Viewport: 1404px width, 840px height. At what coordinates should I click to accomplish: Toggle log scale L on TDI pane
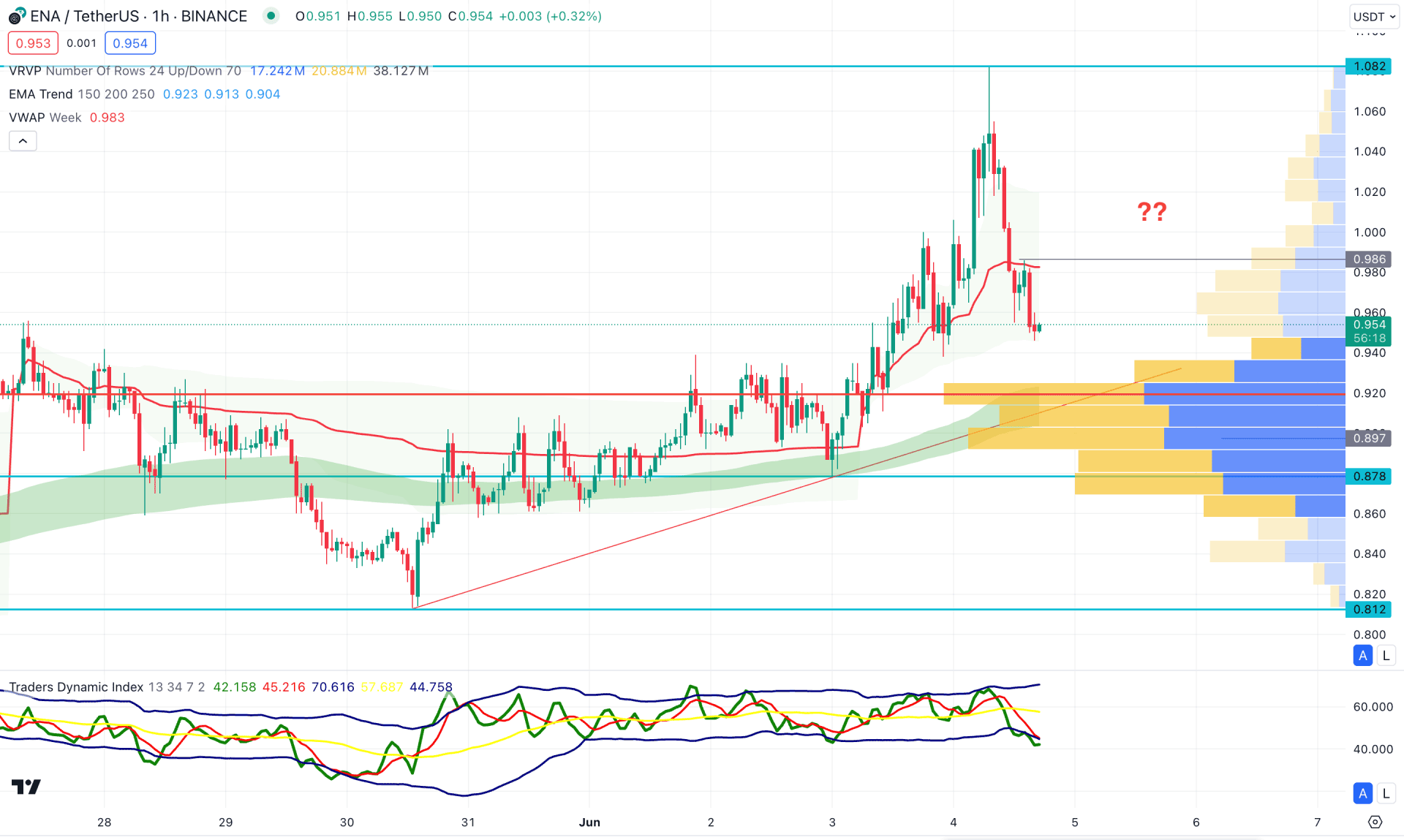[x=1386, y=793]
